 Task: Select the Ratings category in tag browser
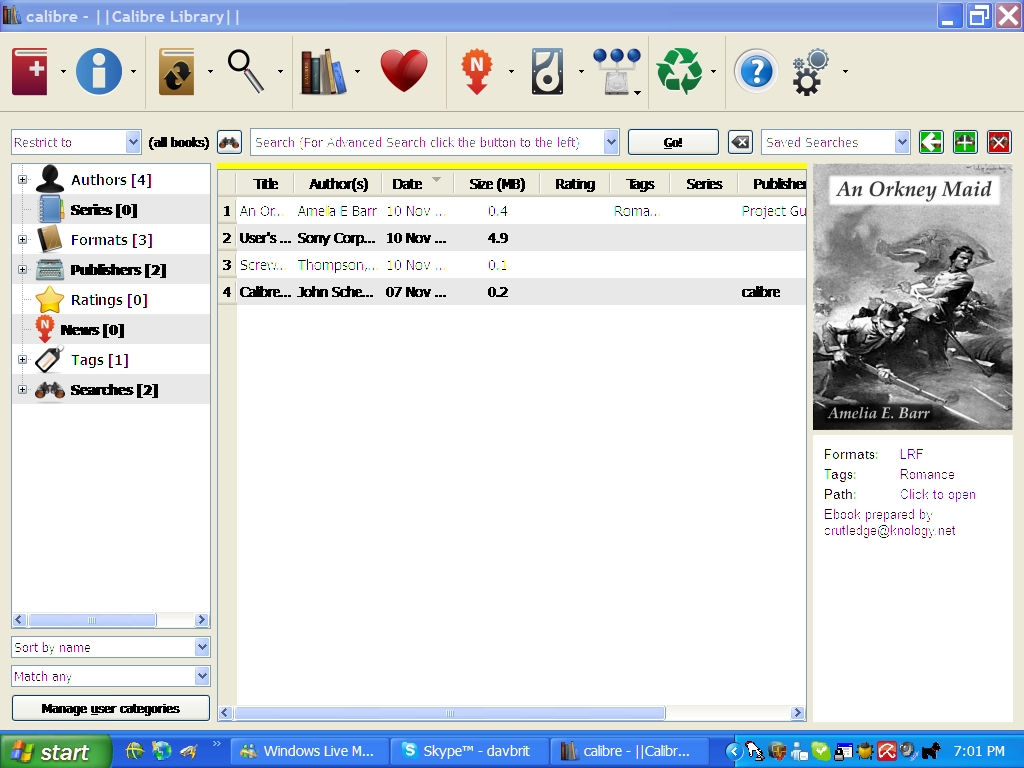(x=111, y=300)
